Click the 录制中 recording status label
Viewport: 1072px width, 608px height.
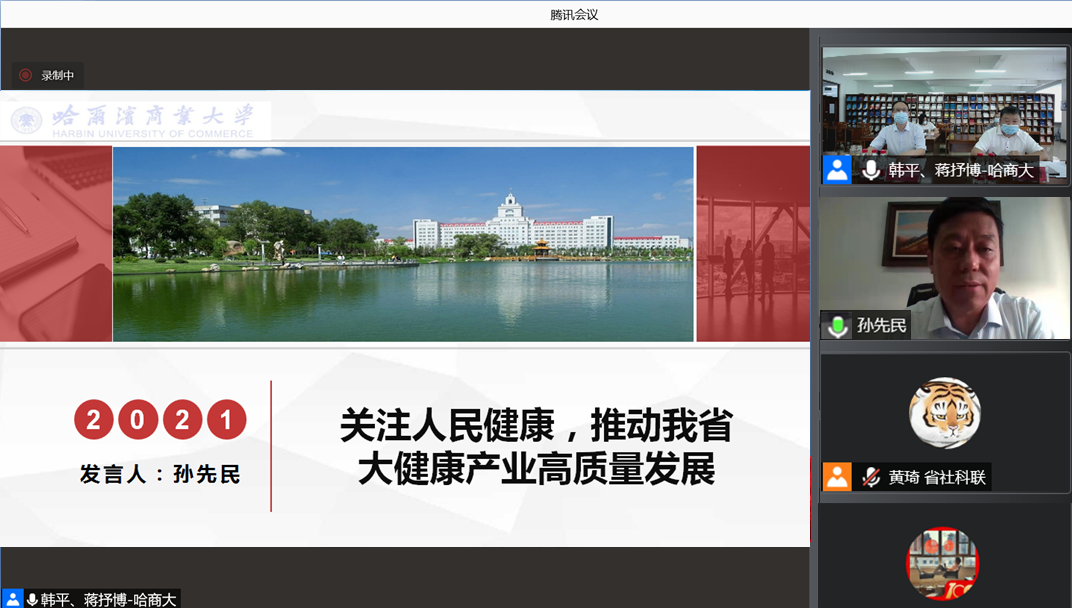58,75
